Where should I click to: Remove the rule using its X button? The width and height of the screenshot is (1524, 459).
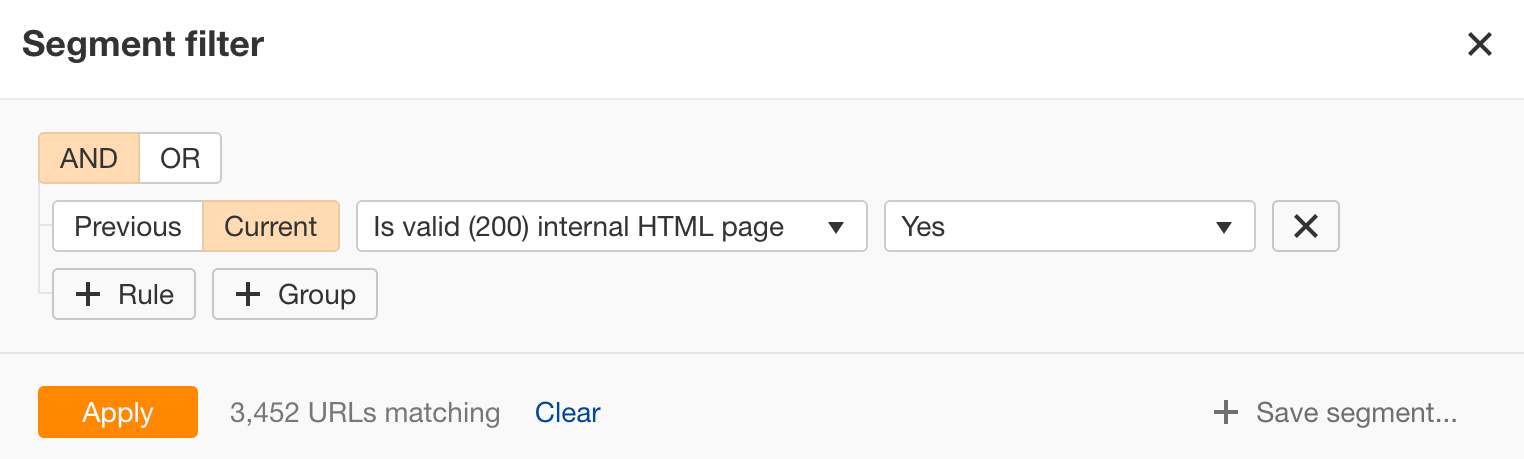pos(1305,227)
